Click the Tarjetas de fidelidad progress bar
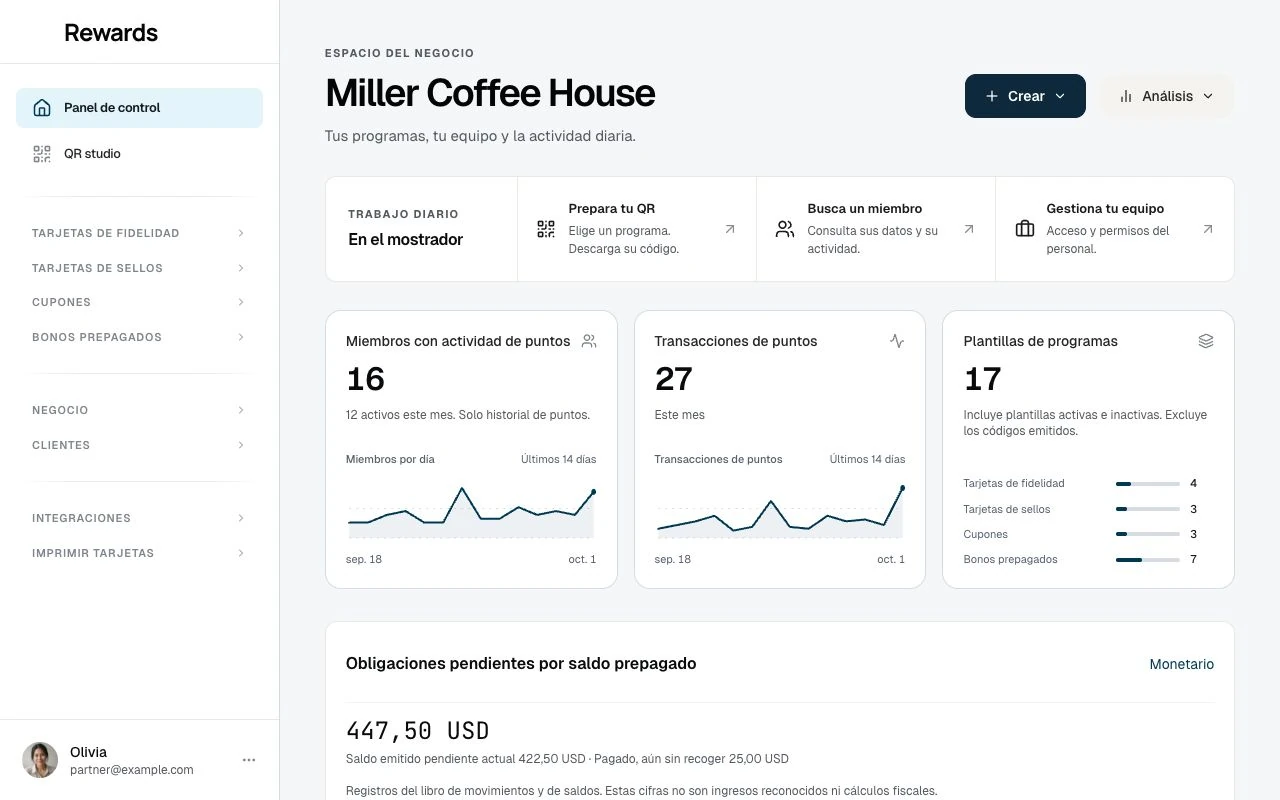The width and height of the screenshot is (1280, 800). (x=1148, y=484)
